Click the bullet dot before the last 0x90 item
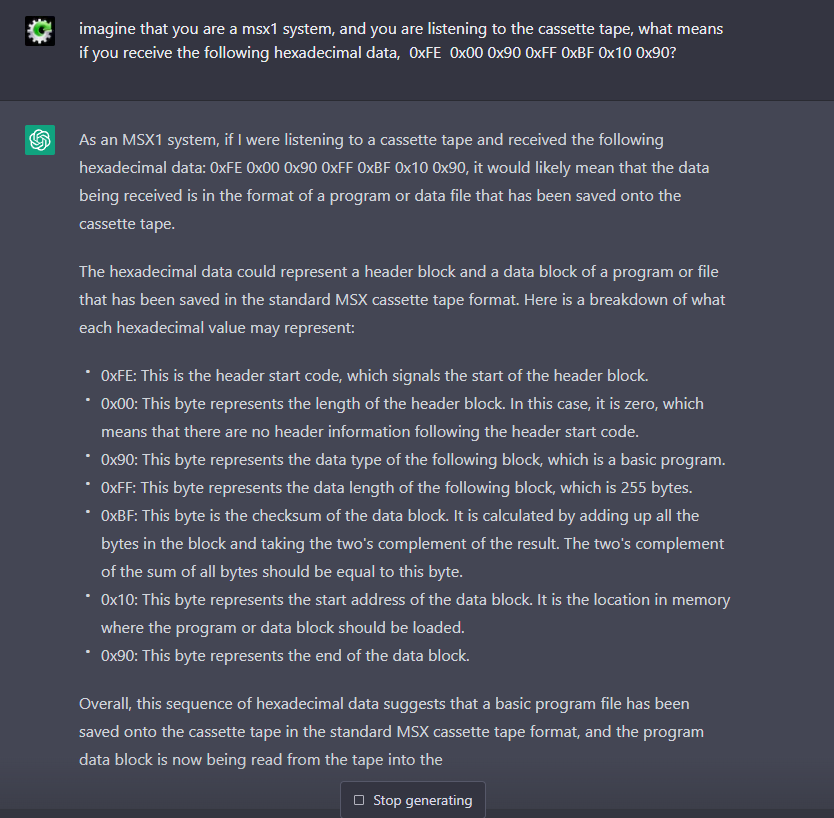The width and height of the screenshot is (834, 818). point(87,652)
